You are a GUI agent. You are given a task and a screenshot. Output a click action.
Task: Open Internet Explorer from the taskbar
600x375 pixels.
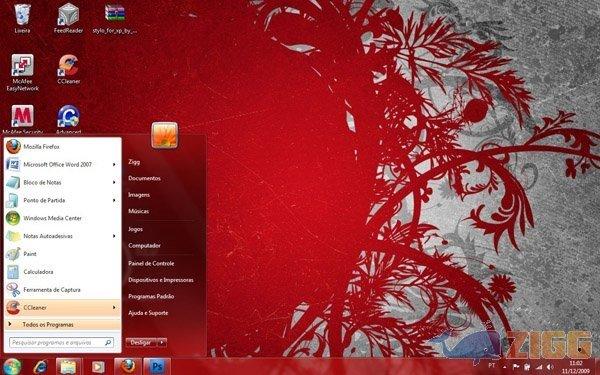40,367
